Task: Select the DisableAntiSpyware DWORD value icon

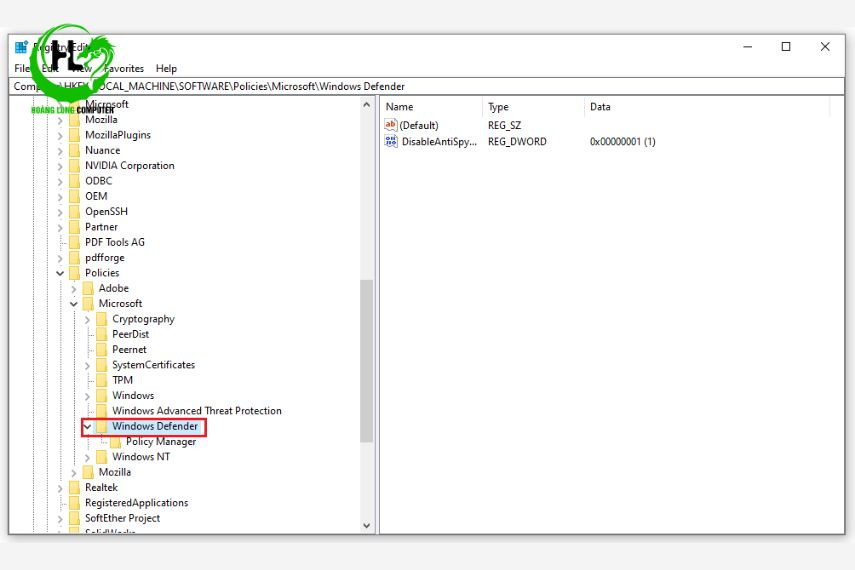Action: pos(391,142)
